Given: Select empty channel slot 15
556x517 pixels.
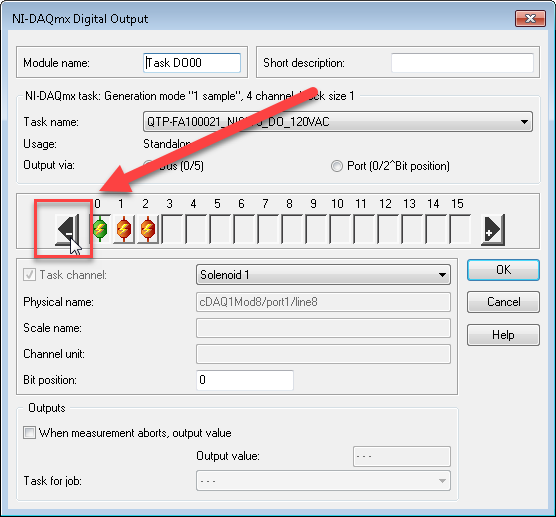Looking at the screenshot, I should (x=460, y=229).
